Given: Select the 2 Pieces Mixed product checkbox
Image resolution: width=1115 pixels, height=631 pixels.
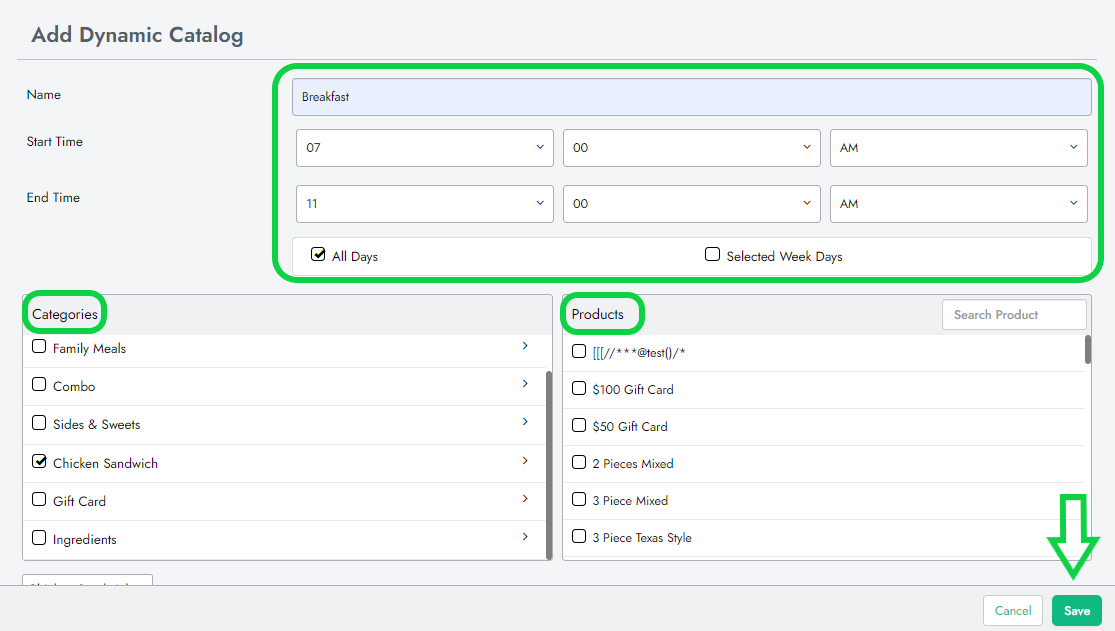Looking at the screenshot, I should pos(579,463).
